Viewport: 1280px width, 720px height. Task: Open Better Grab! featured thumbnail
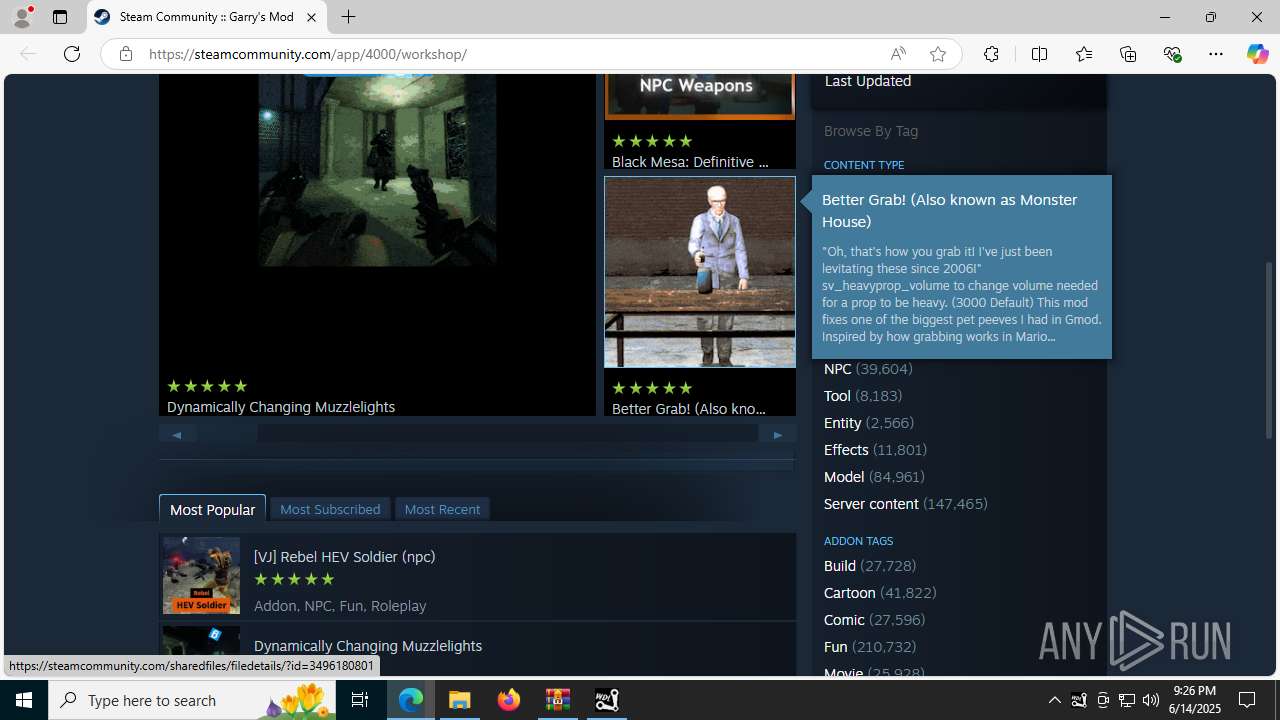pos(700,272)
